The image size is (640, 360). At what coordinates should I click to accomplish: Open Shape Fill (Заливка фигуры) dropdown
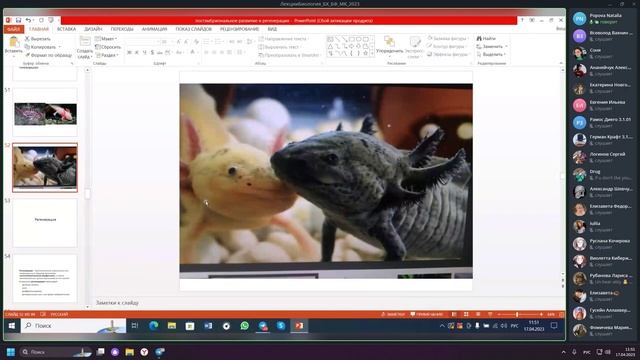449,38
